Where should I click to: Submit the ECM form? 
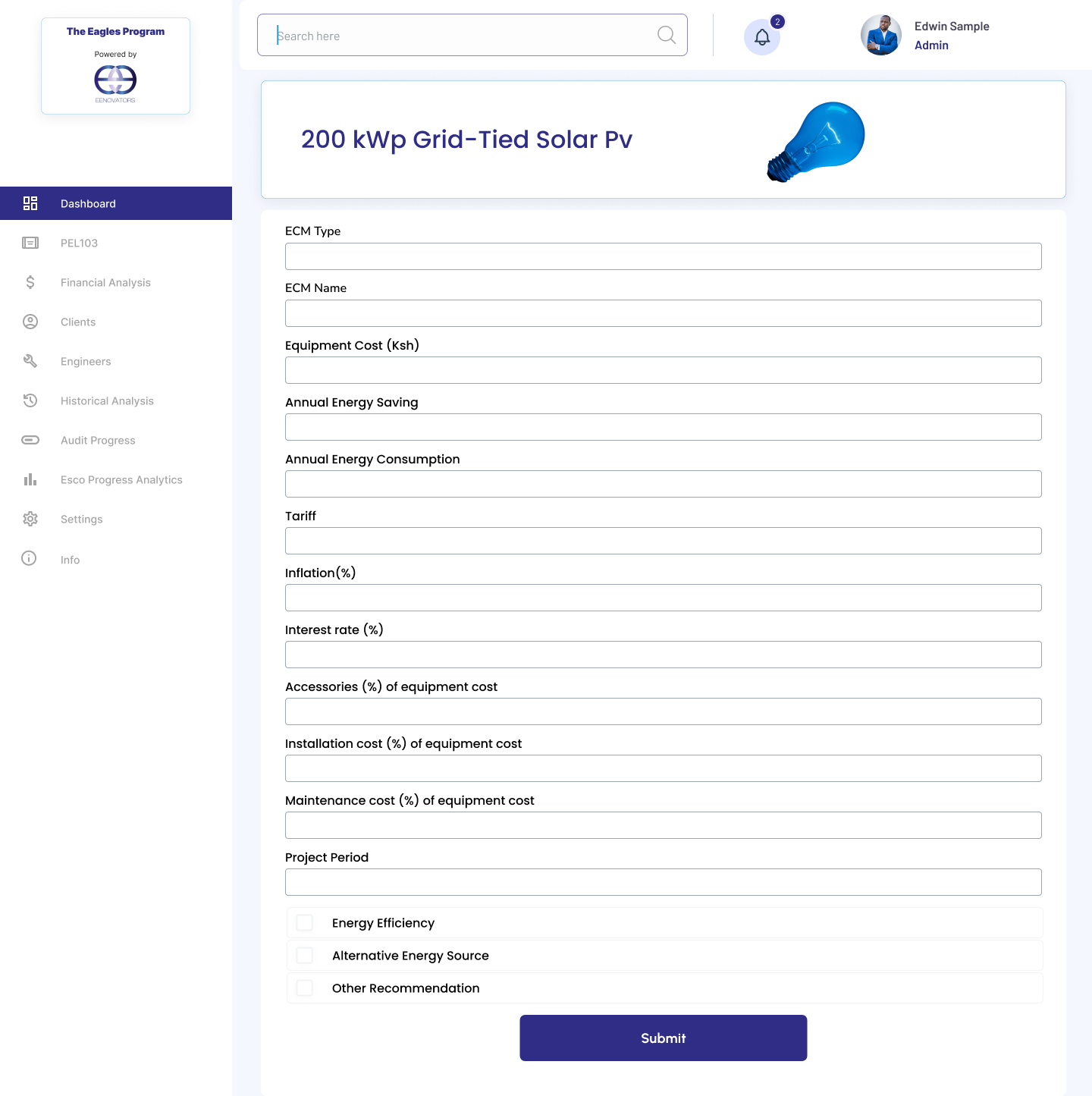(x=664, y=1038)
